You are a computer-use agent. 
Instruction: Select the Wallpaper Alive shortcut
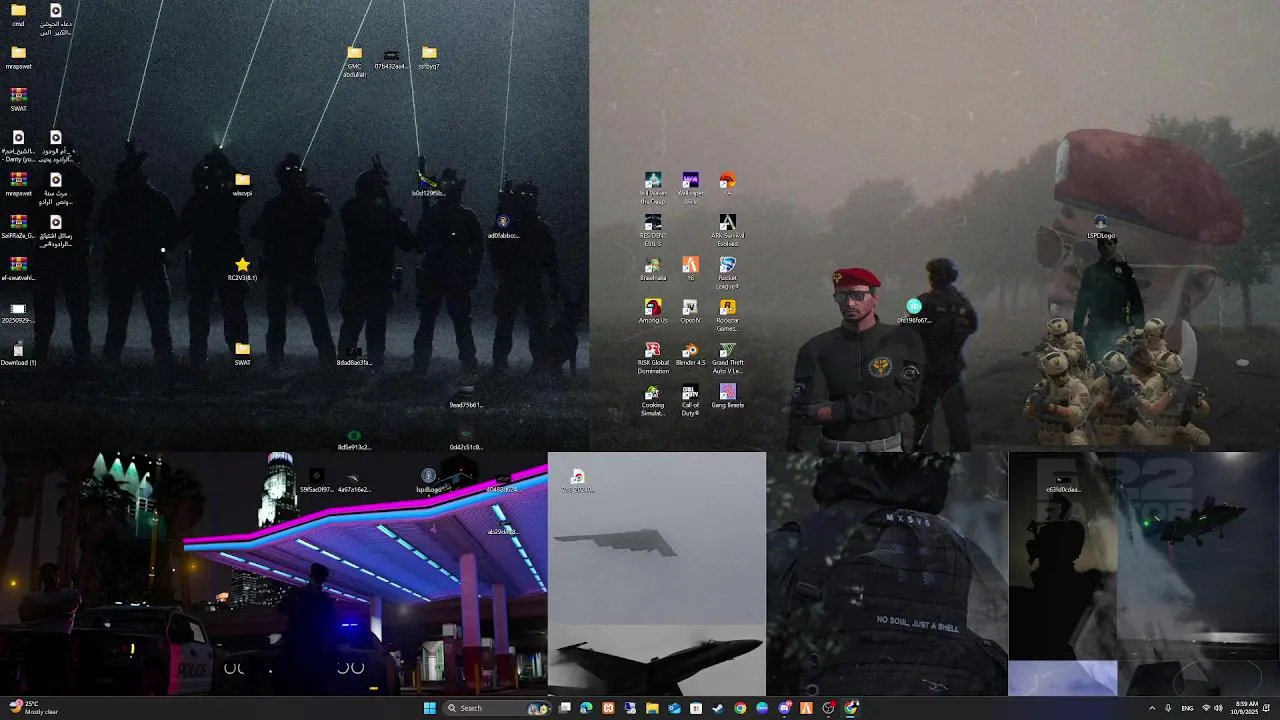point(690,189)
